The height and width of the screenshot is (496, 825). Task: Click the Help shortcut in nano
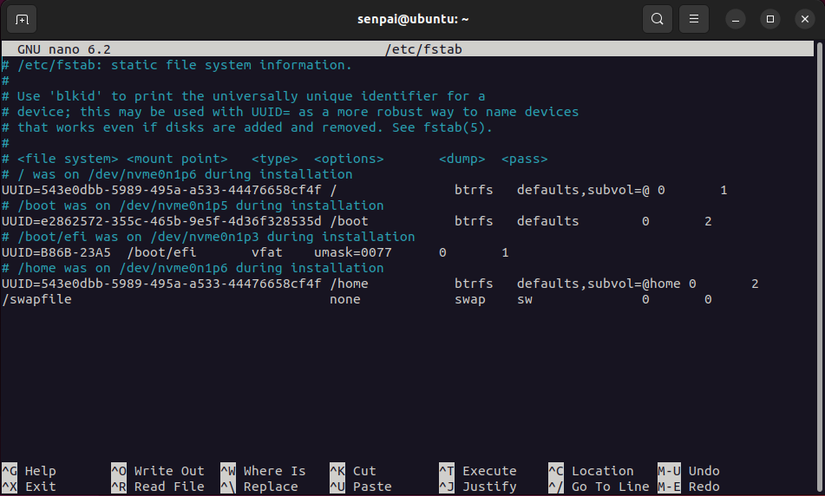40,471
